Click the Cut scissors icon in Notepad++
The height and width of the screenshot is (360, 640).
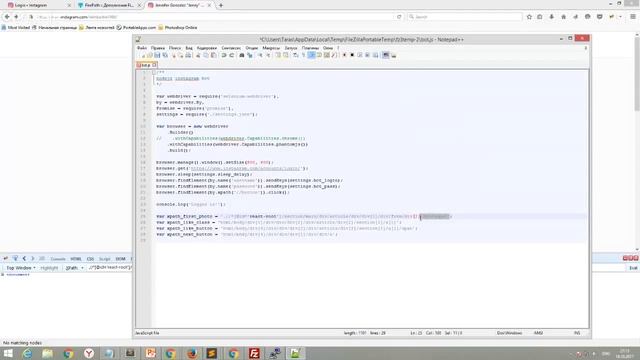point(198,55)
